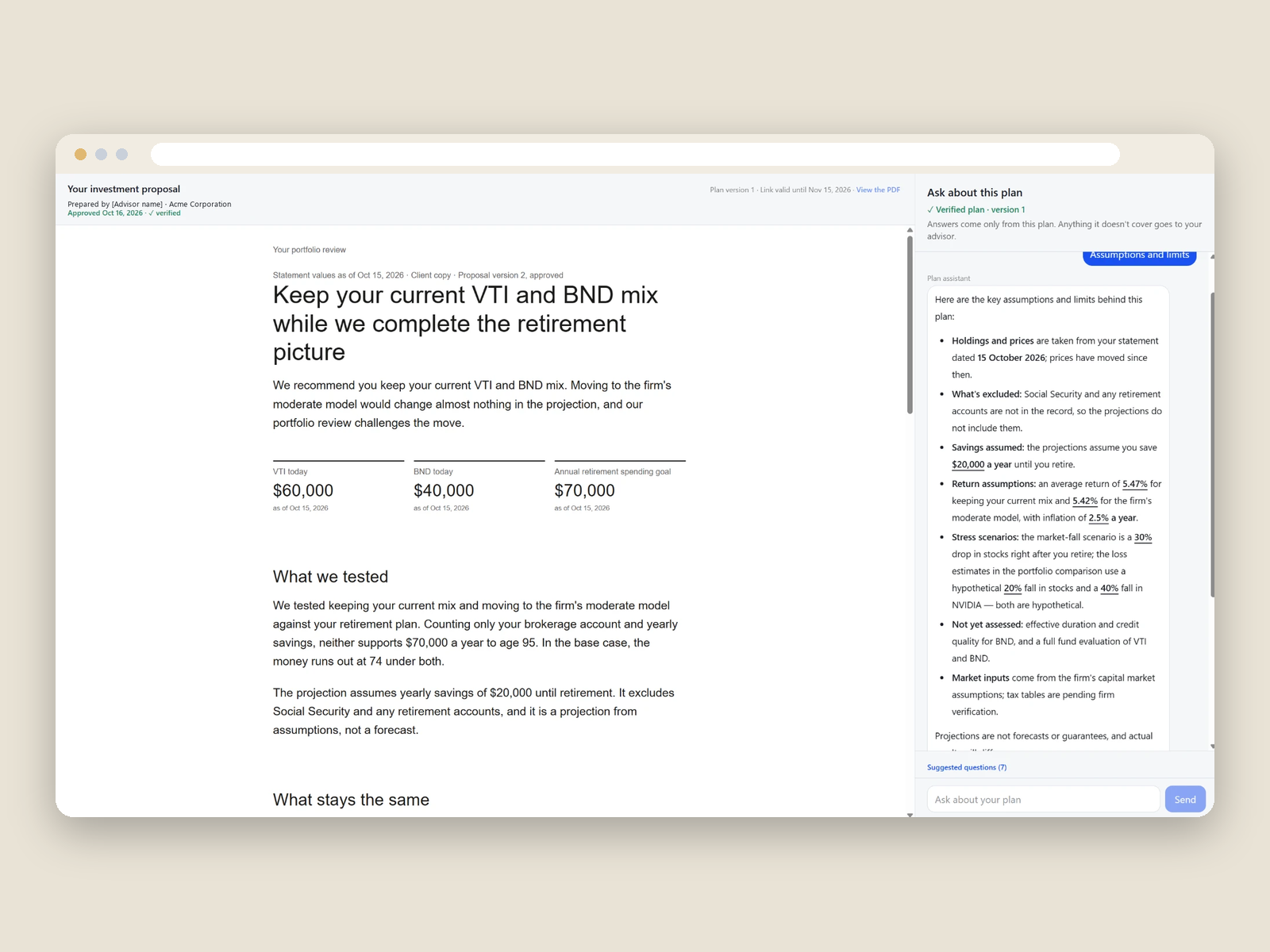Click the "Plan assistant" sender label

coord(949,278)
